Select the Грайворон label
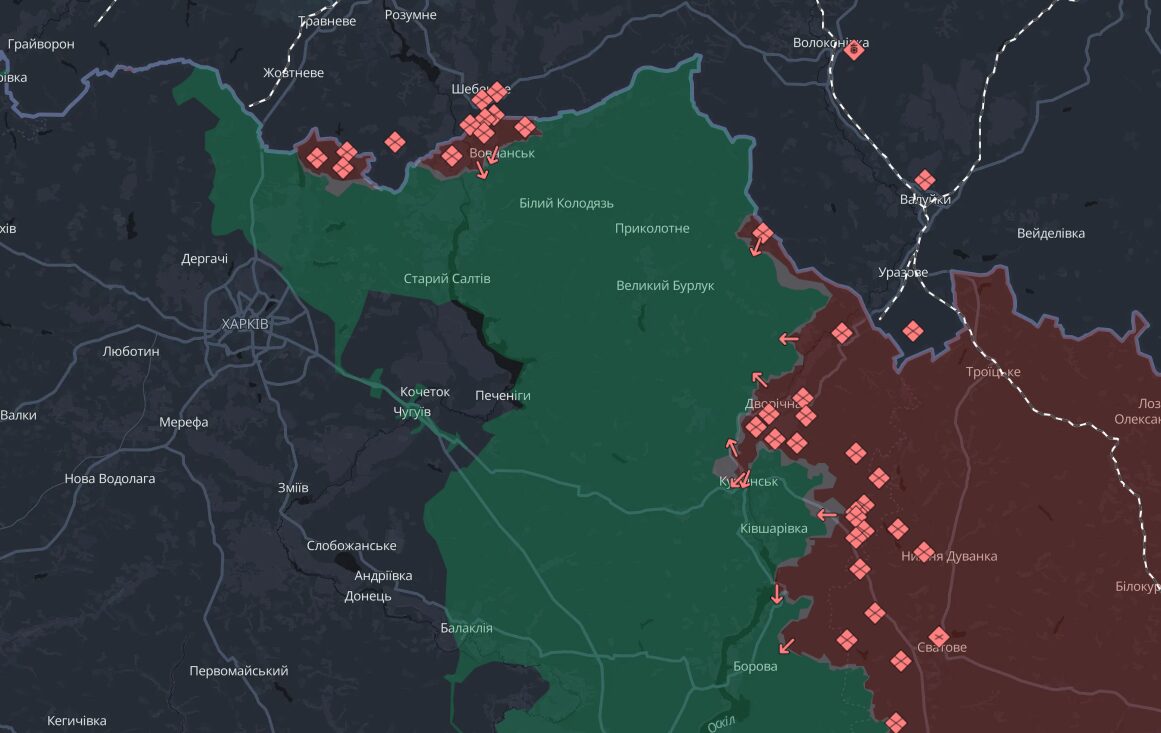The image size is (1161, 733). (41, 44)
